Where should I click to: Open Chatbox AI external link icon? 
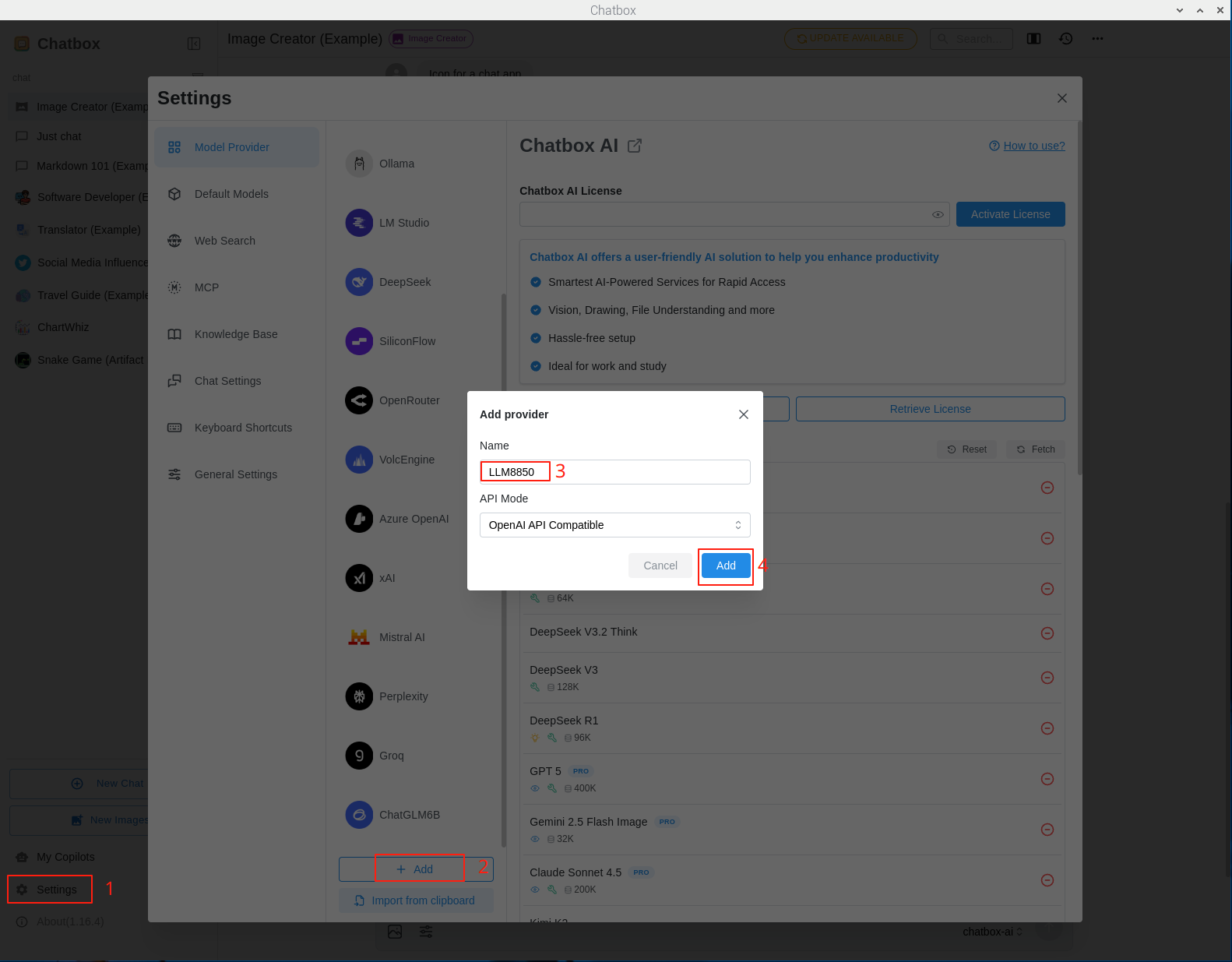635,146
